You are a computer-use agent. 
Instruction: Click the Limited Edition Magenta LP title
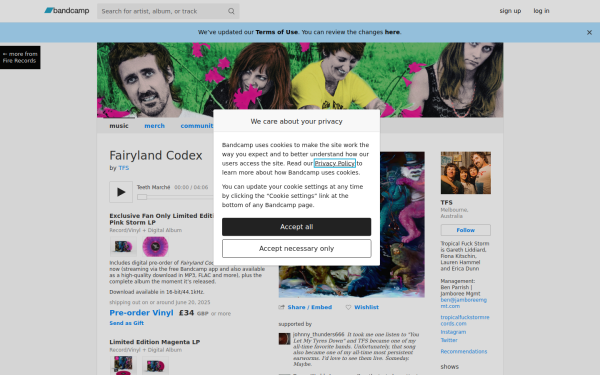pyautogui.click(x=155, y=342)
